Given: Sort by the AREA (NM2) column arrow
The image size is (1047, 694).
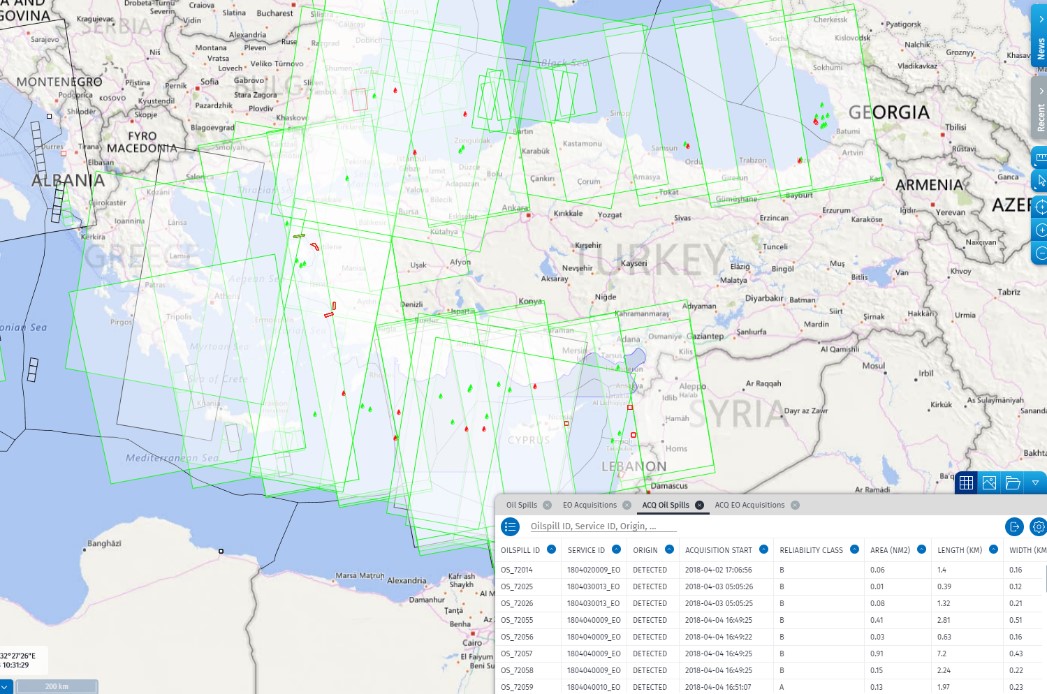Looking at the screenshot, I should point(921,549).
